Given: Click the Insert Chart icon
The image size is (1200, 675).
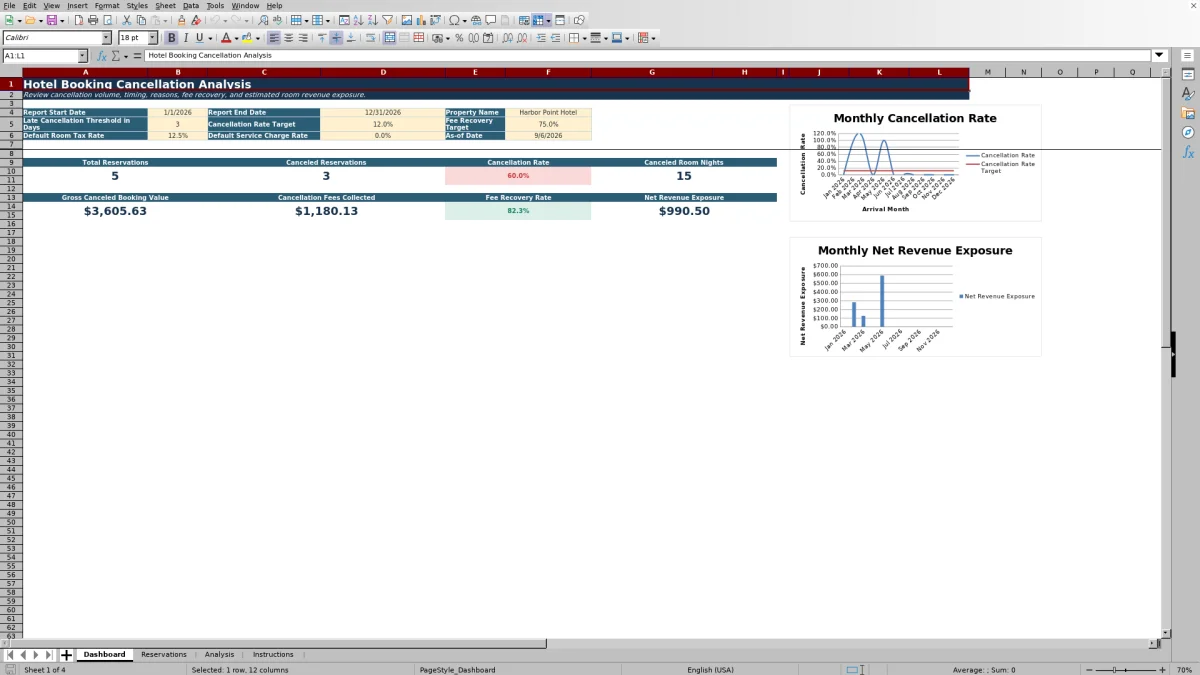Looking at the screenshot, I should [x=421, y=20].
